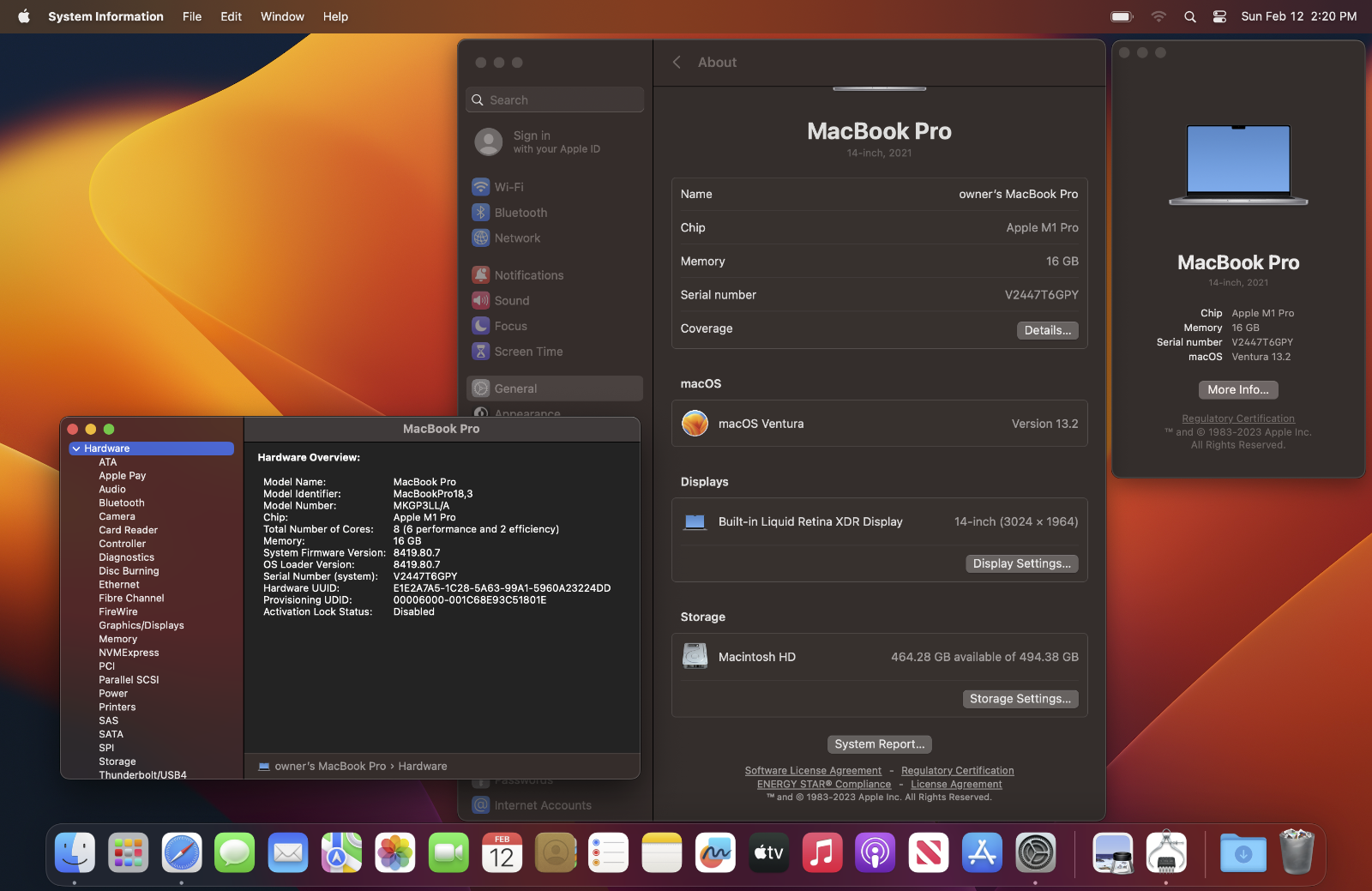Open Messages app in the Dock

coord(235,853)
